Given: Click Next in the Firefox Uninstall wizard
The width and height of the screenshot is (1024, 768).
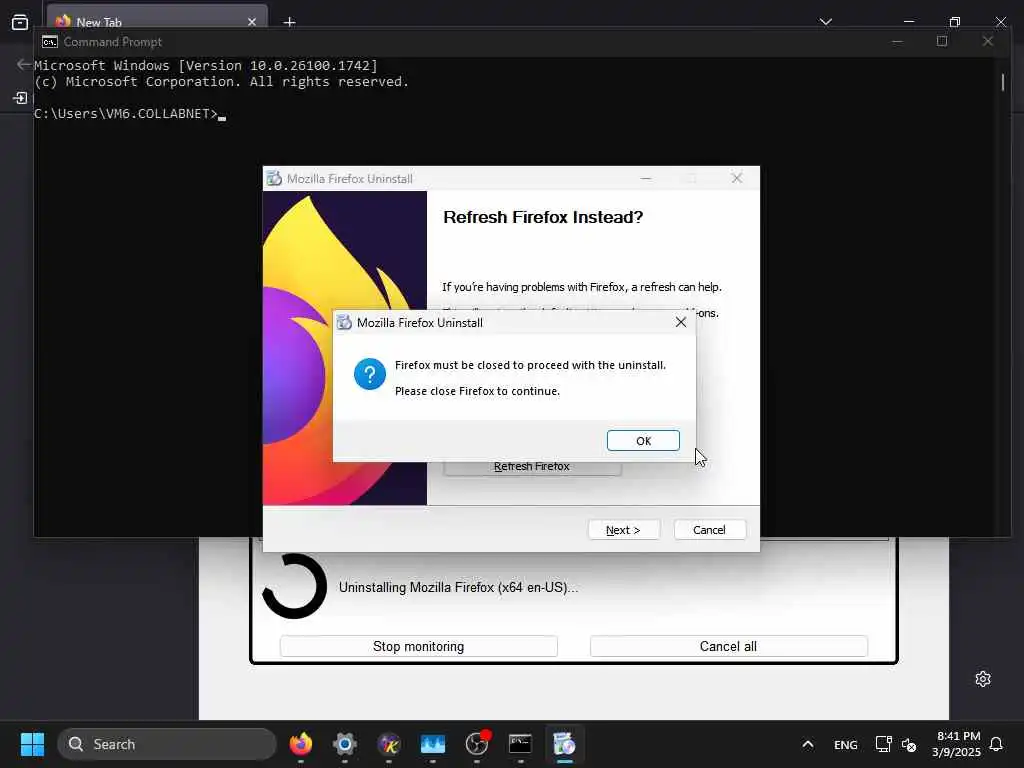Looking at the screenshot, I should (624, 530).
